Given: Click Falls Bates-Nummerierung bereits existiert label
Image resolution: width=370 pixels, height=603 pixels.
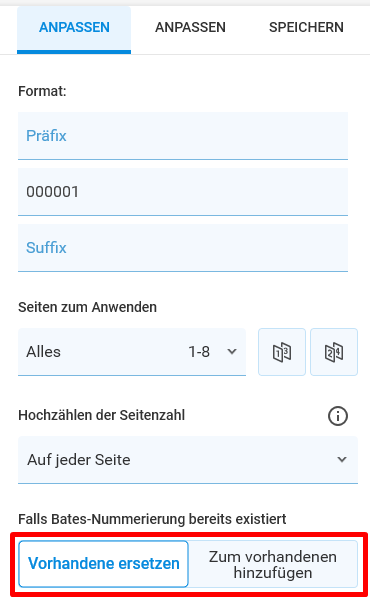Looking at the screenshot, I should pos(152,519).
